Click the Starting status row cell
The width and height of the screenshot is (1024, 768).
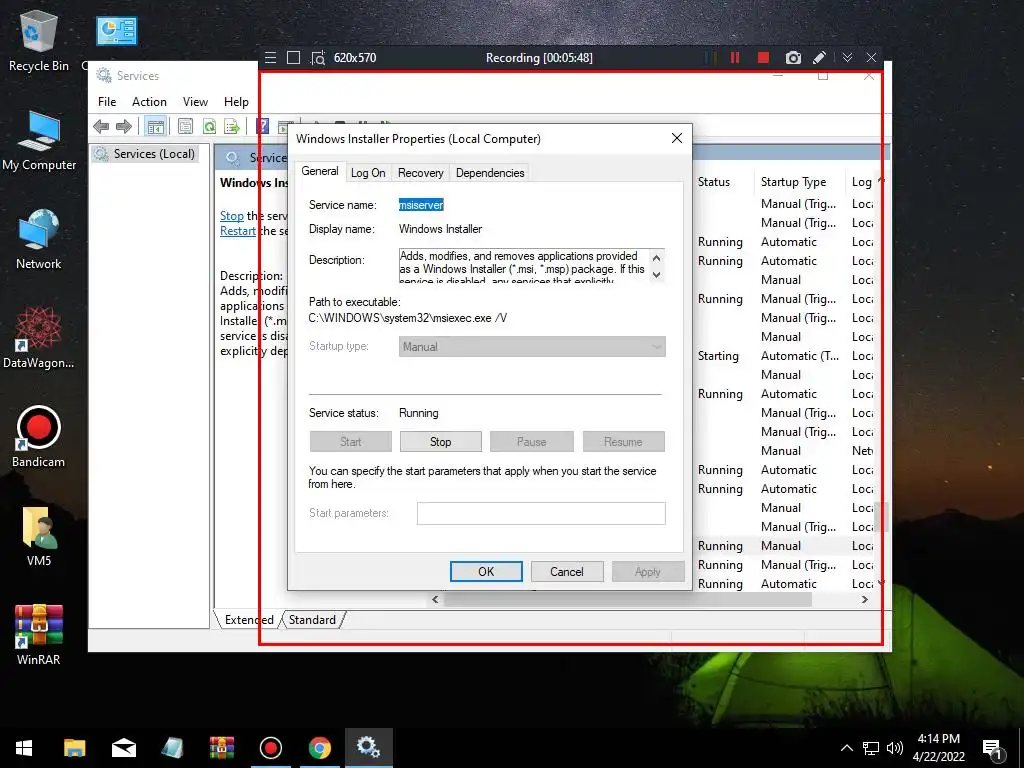[718, 356]
